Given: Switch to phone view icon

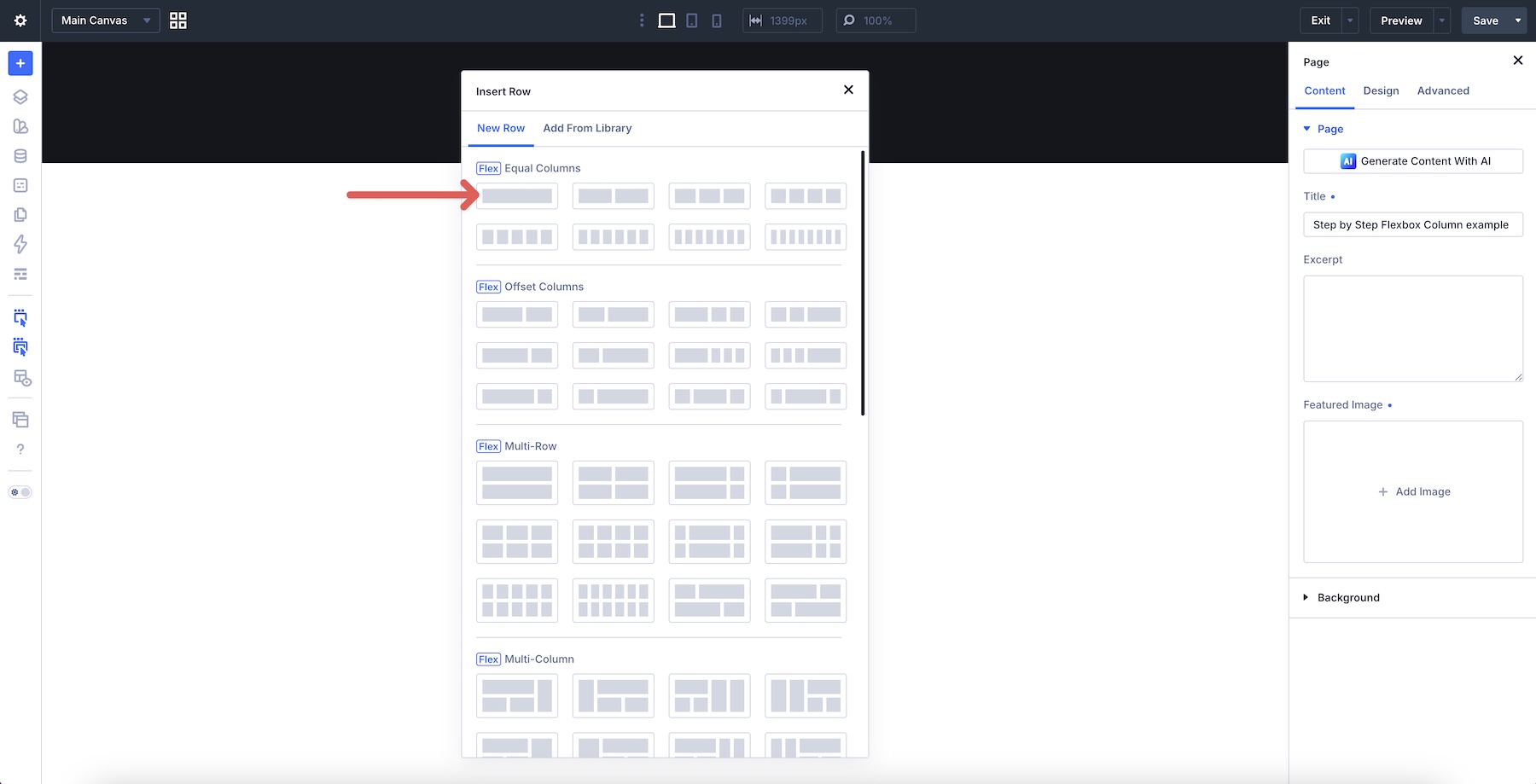Looking at the screenshot, I should 717,20.
